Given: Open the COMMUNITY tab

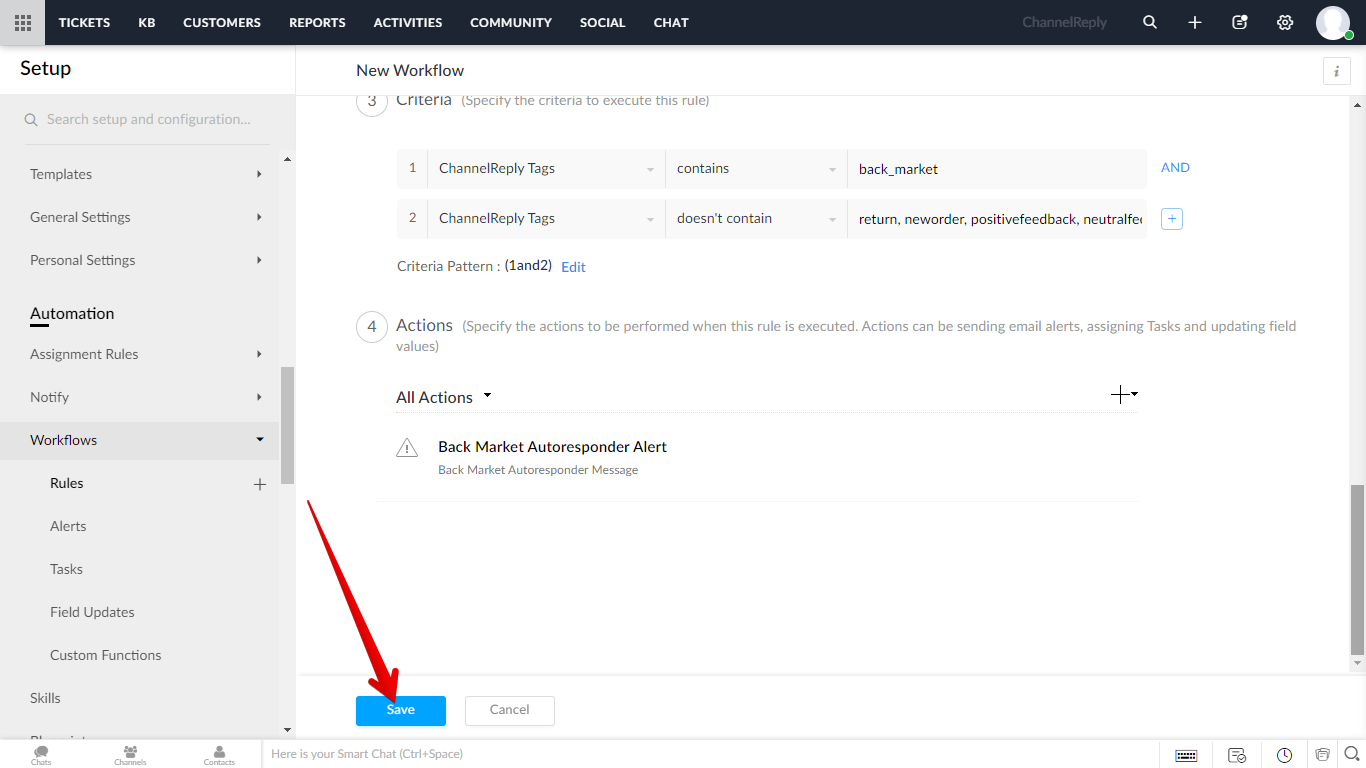Looking at the screenshot, I should pyautogui.click(x=511, y=22).
